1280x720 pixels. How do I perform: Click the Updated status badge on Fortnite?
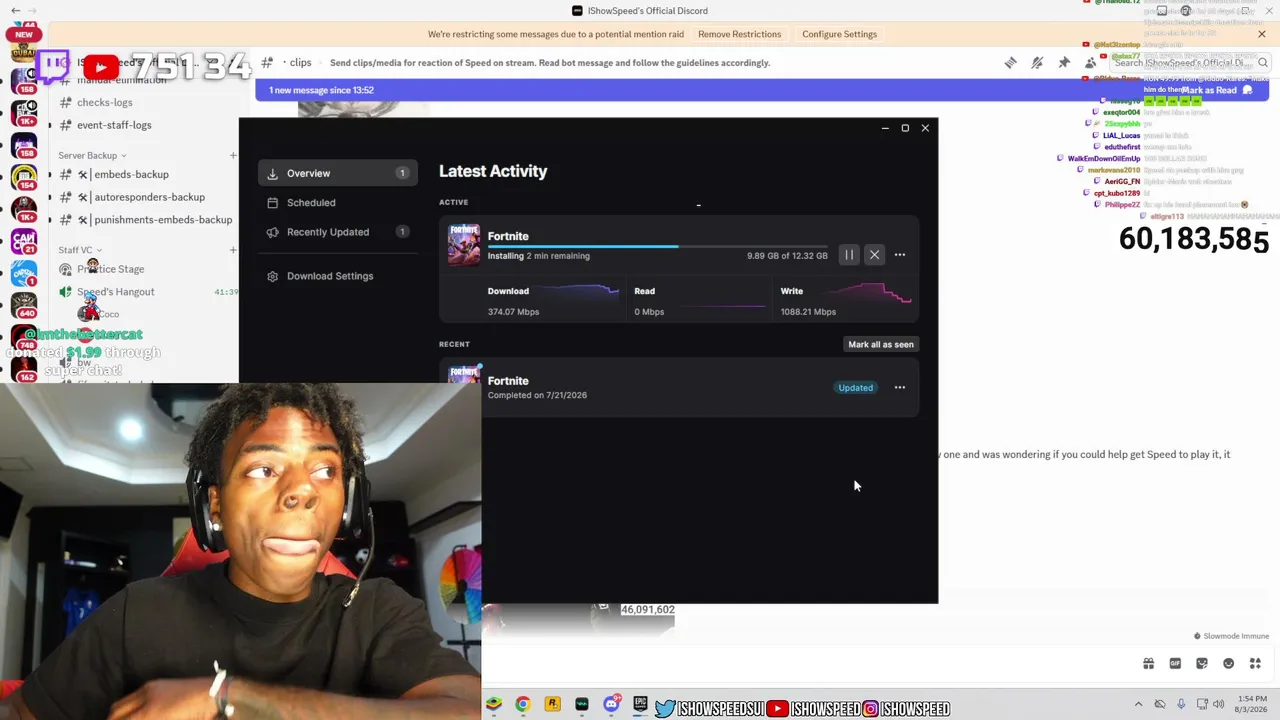point(856,387)
